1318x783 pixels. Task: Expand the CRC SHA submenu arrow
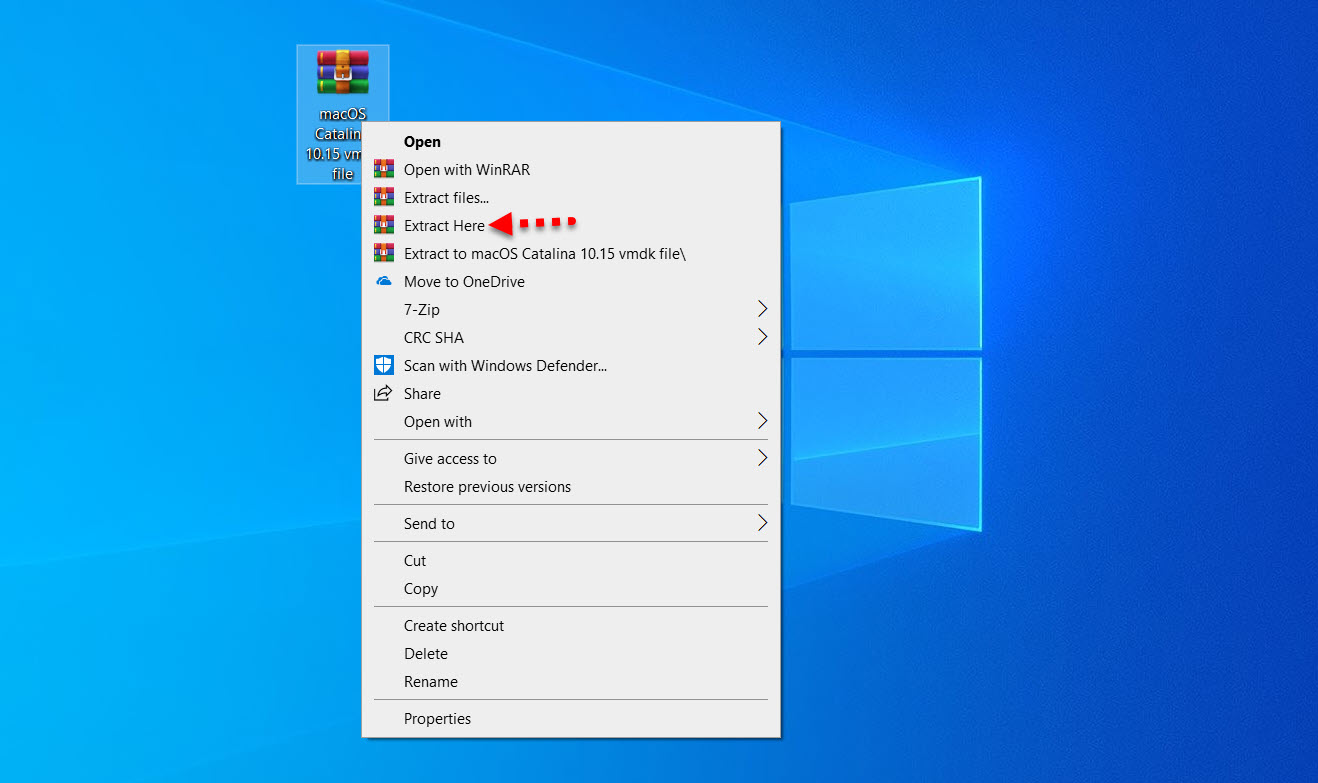pyautogui.click(x=762, y=337)
